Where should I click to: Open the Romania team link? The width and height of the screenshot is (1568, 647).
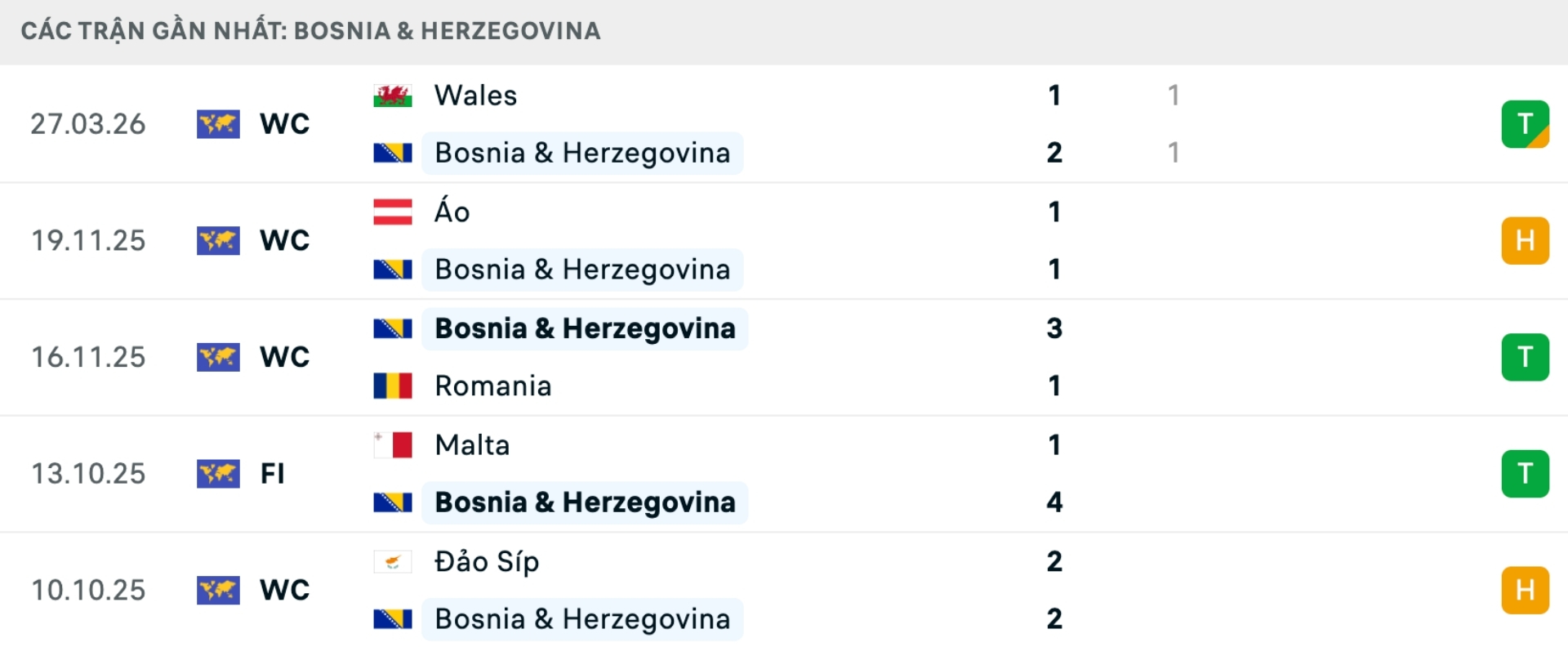coord(492,386)
